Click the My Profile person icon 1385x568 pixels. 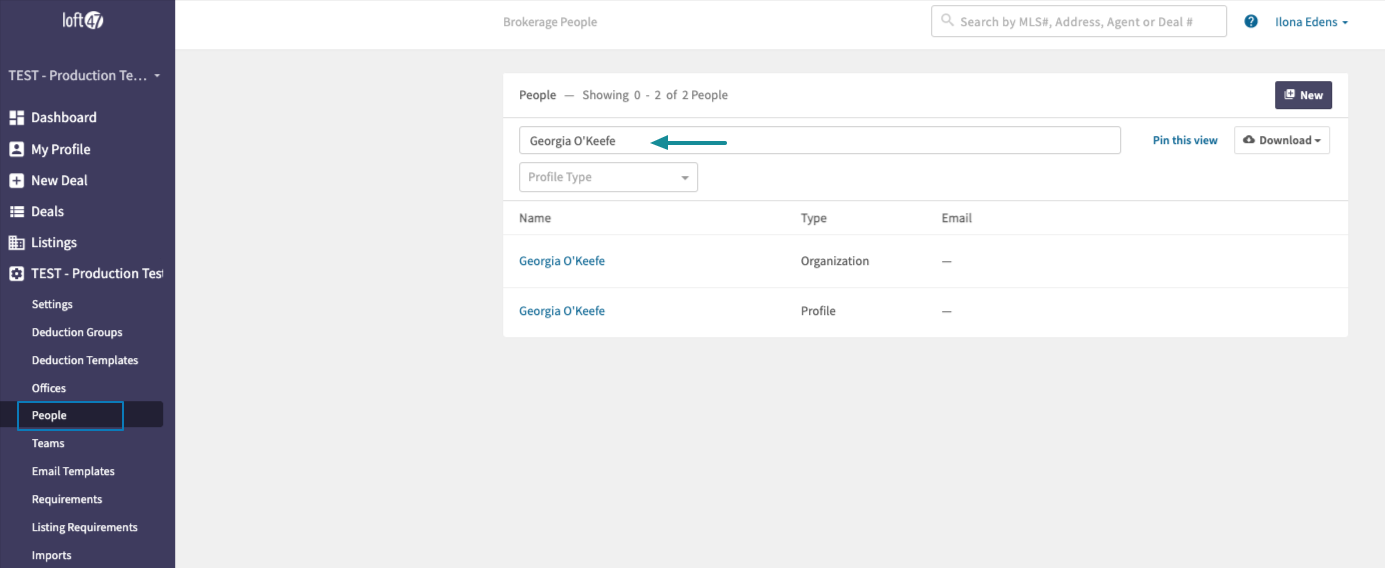pyautogui.click(x=16, y=149)
